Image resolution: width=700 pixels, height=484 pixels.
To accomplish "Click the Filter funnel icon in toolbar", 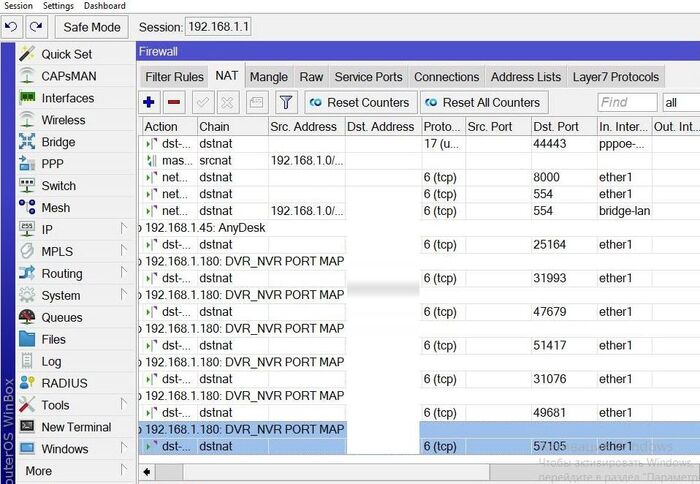I will 285,102.
